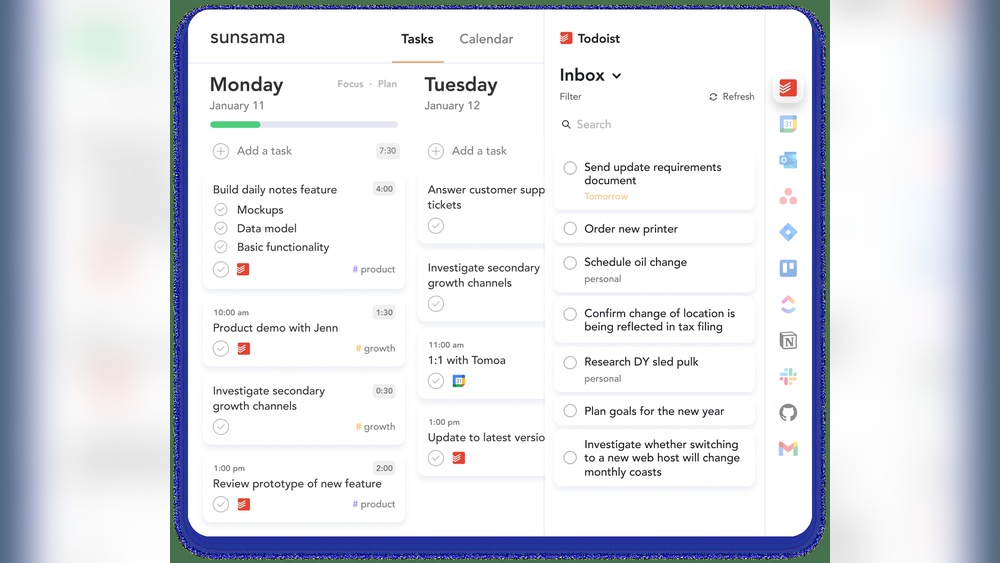Open the Jira integration icon
Screen dimensions: 1000x563
tap(788, 232)
